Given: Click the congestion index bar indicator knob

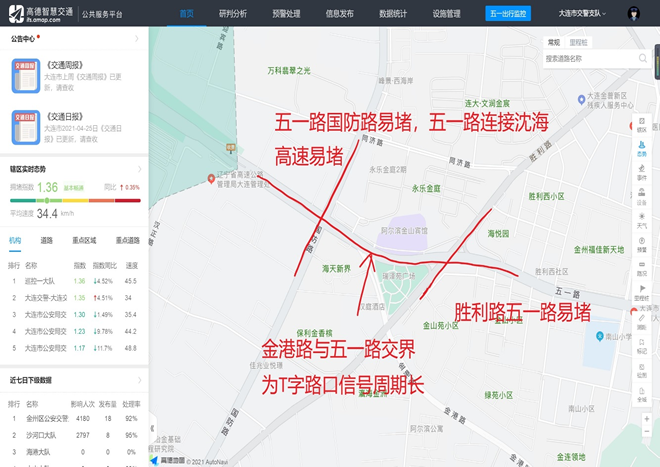Looking at the screenshot, I should pyautogui.click(x=47, y=200).
